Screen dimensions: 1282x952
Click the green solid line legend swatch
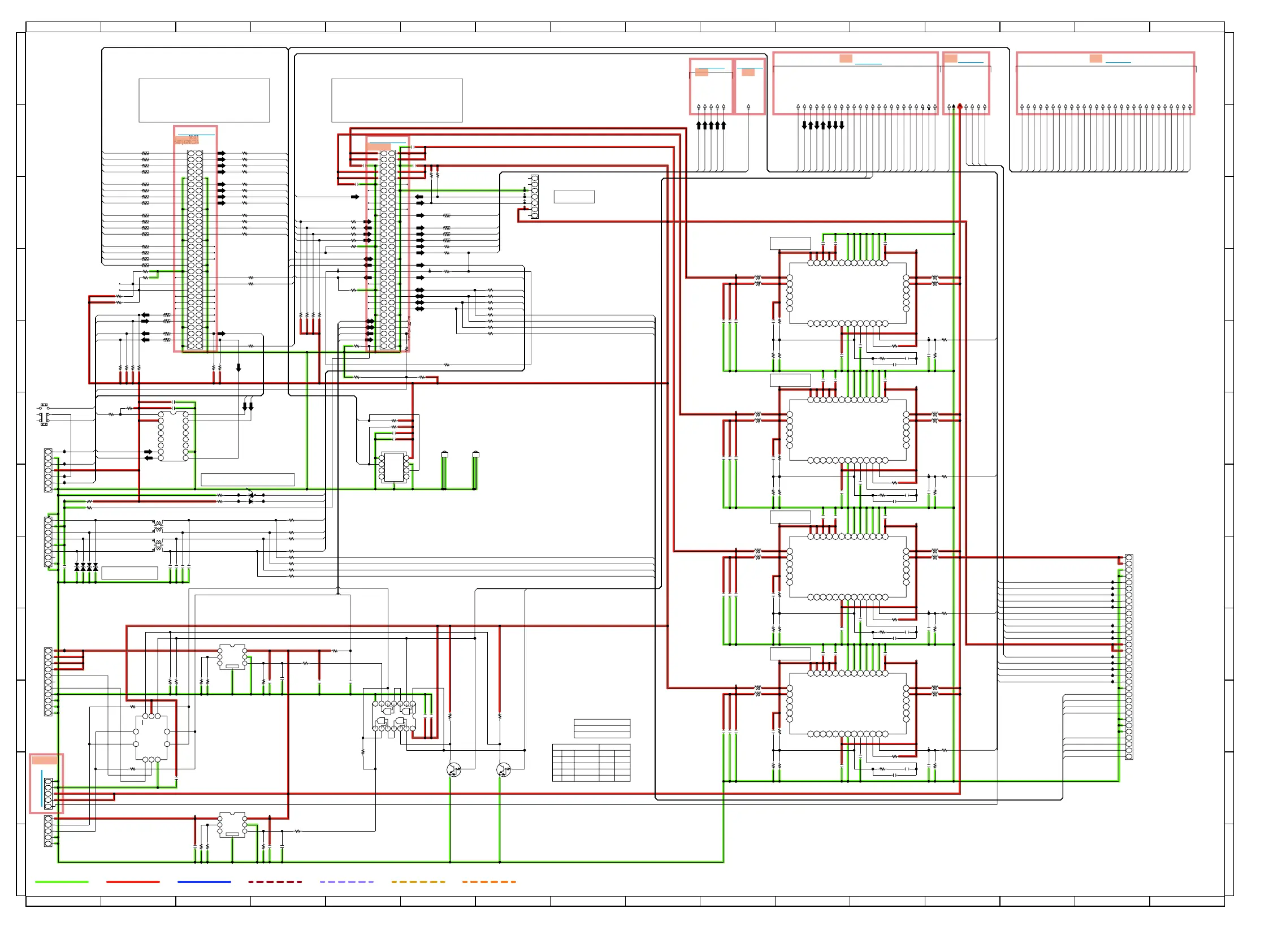[62, 882]
